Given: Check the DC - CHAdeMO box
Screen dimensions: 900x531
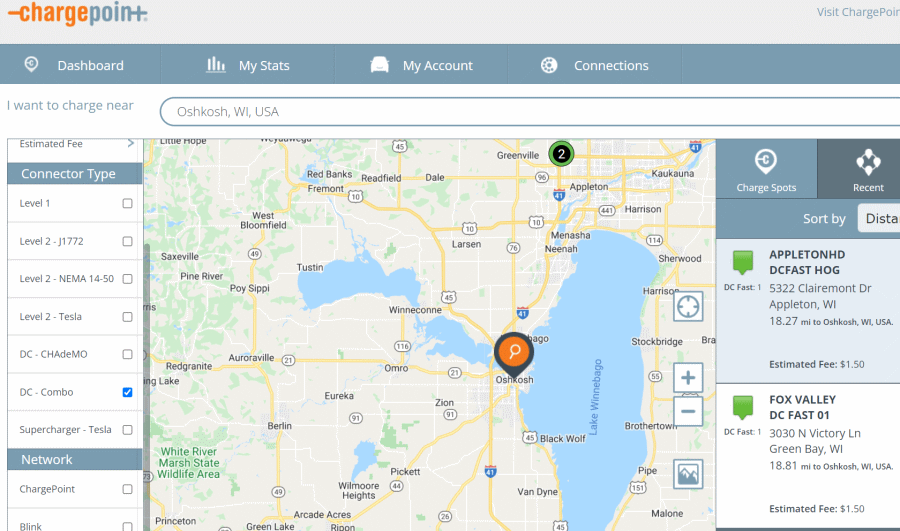Looking at the screenshot, I should pos(127,354).
